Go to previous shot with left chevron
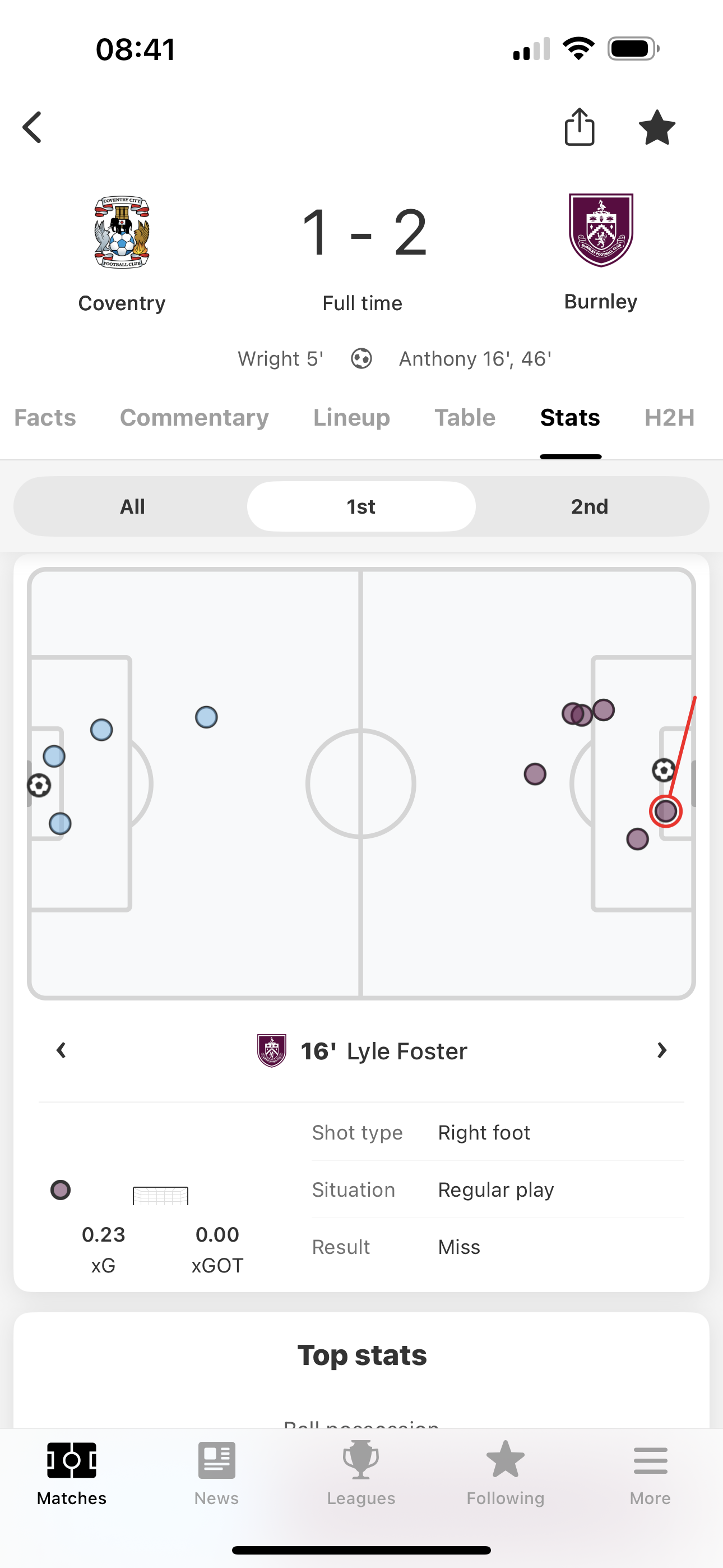 (x=61, y=1050)
